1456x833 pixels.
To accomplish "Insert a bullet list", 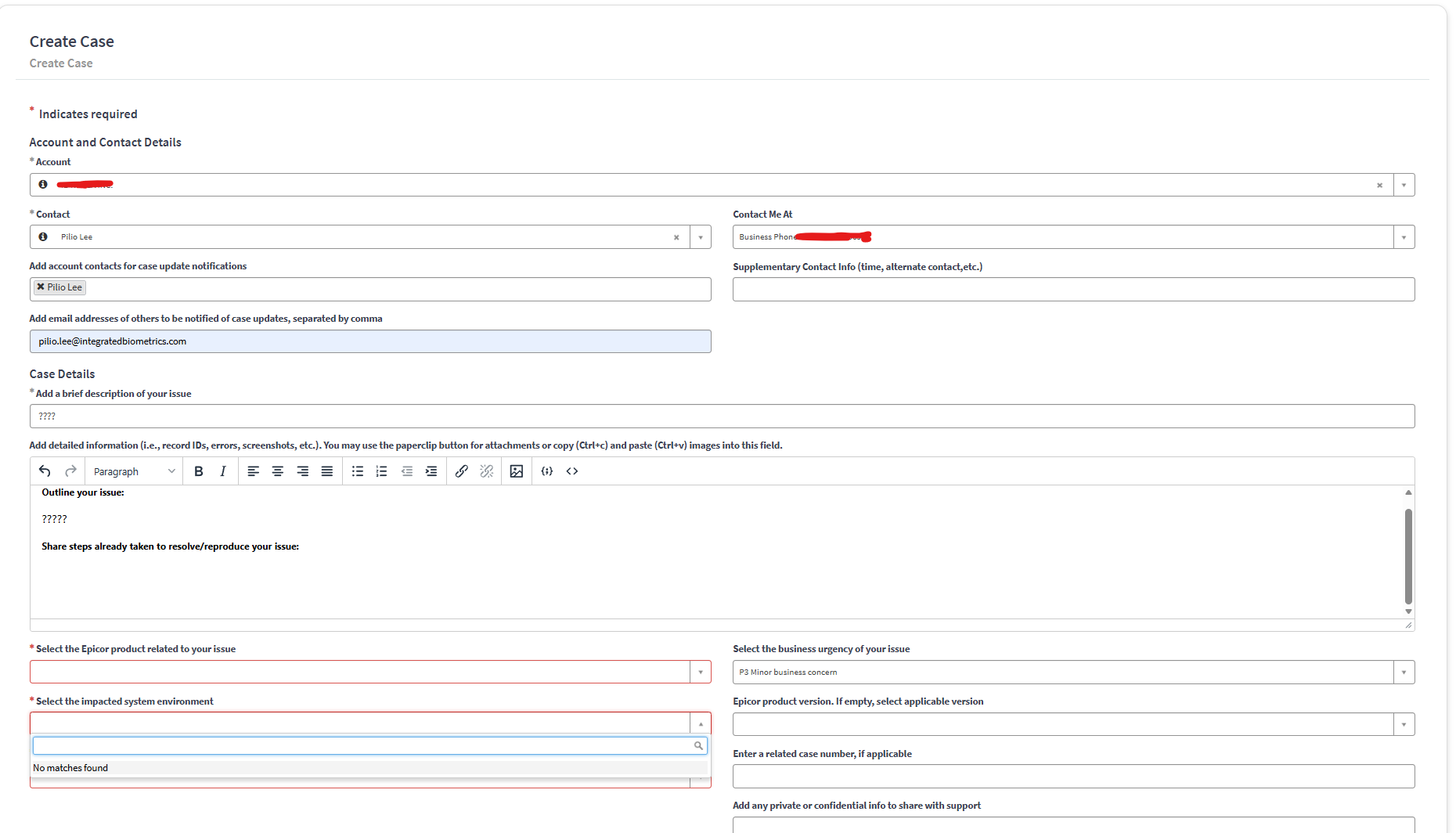I will [358, 471].
